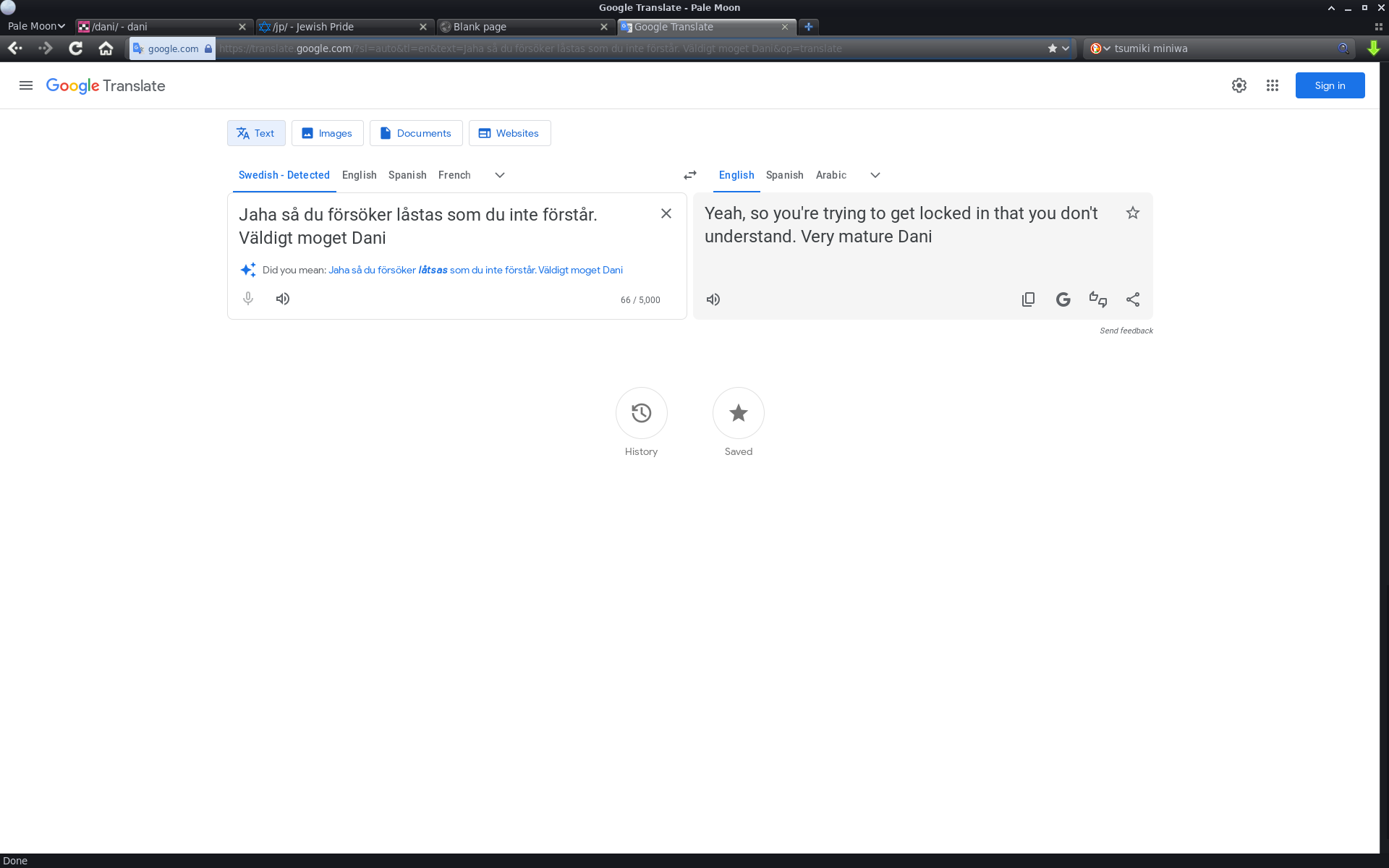Open translation History

(x=641, y=413)
